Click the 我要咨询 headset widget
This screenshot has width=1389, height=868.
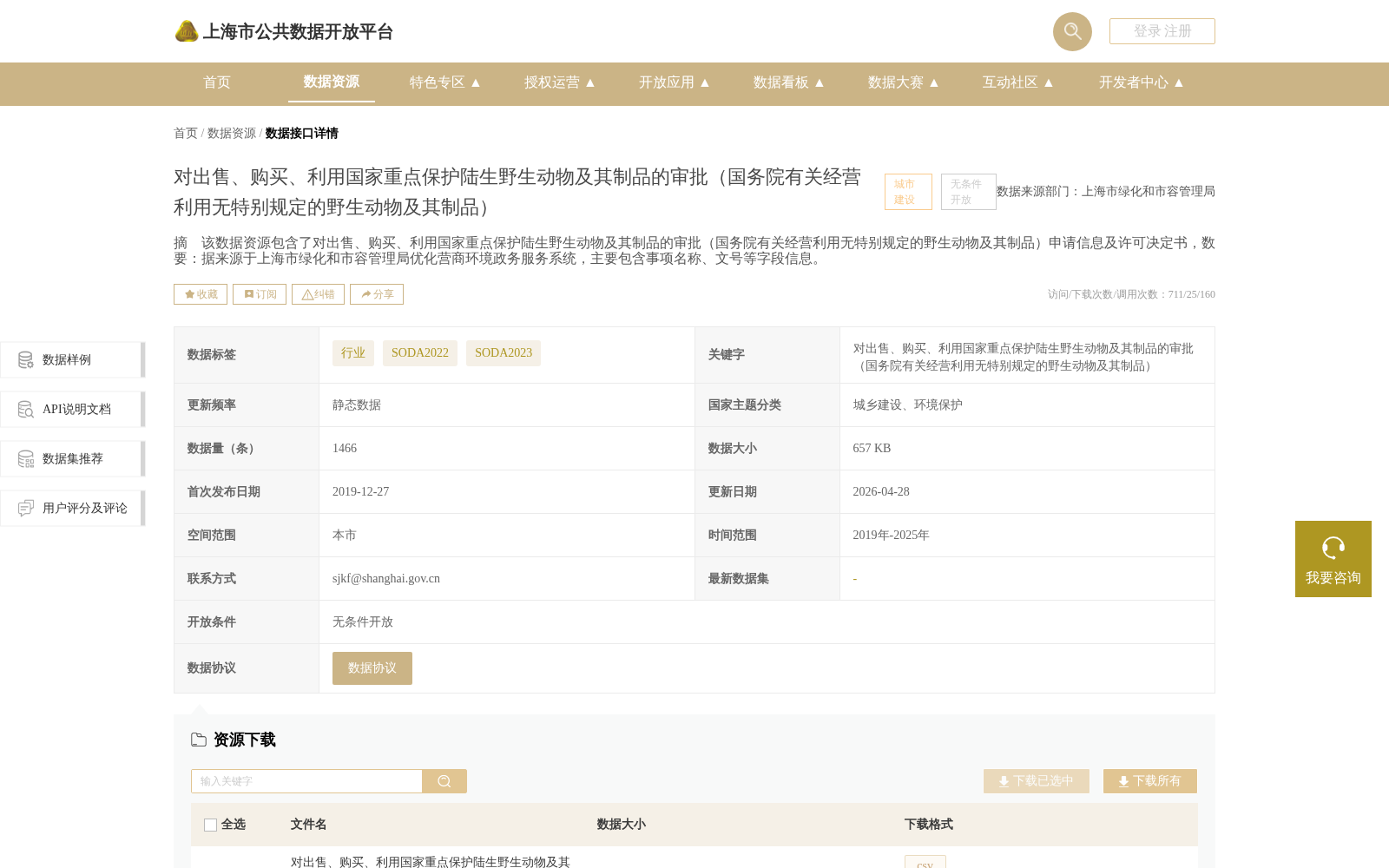[x=1333, y=559]
